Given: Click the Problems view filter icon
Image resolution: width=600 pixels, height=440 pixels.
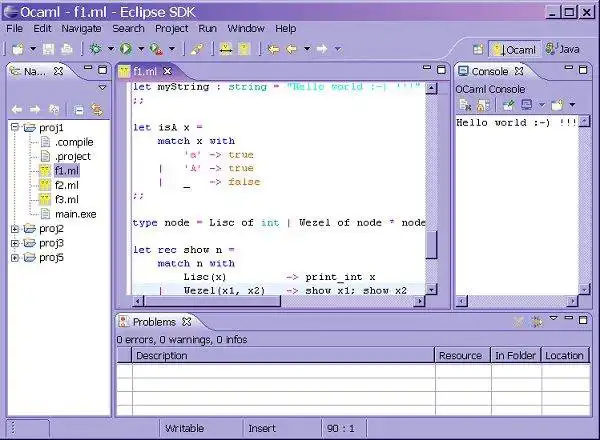Looking at the screenshot, I should (537, 322).
